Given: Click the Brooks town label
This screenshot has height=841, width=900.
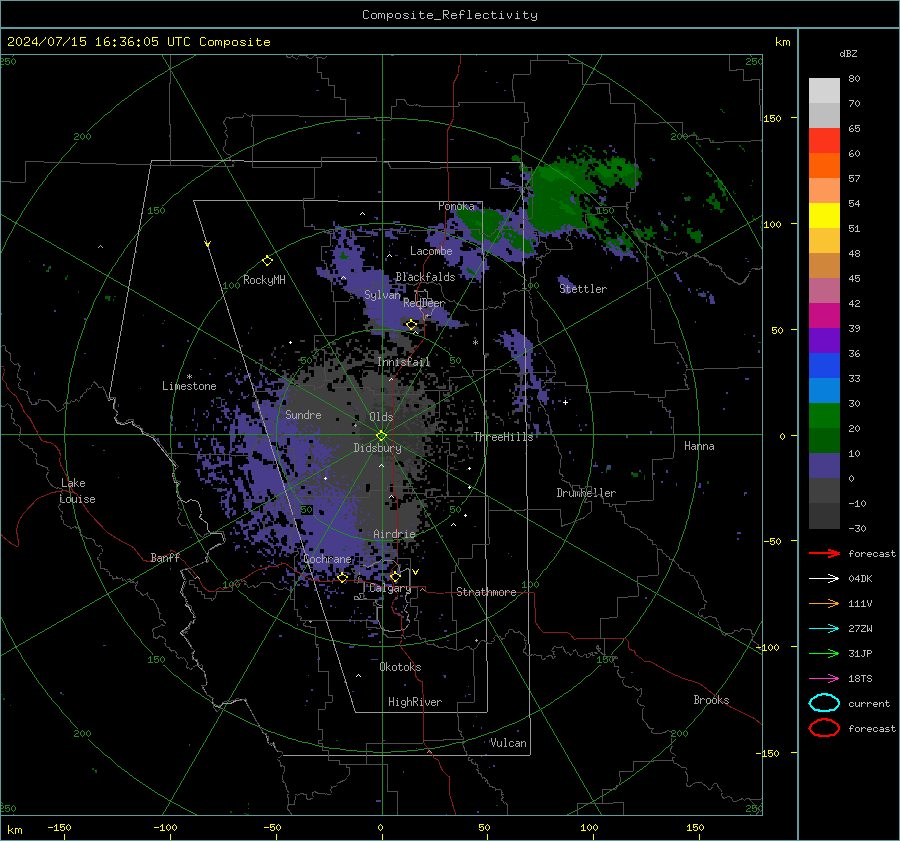Looking at the screenshot, I should pyautogui.click(x=711, y=700).
